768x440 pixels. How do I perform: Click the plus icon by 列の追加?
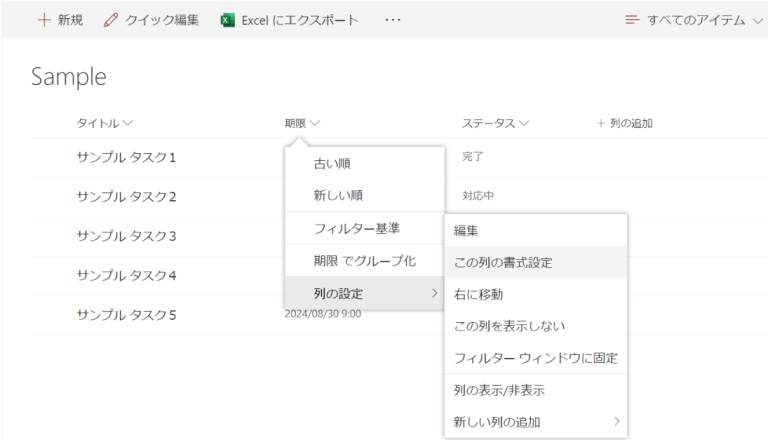pos(600,123)
